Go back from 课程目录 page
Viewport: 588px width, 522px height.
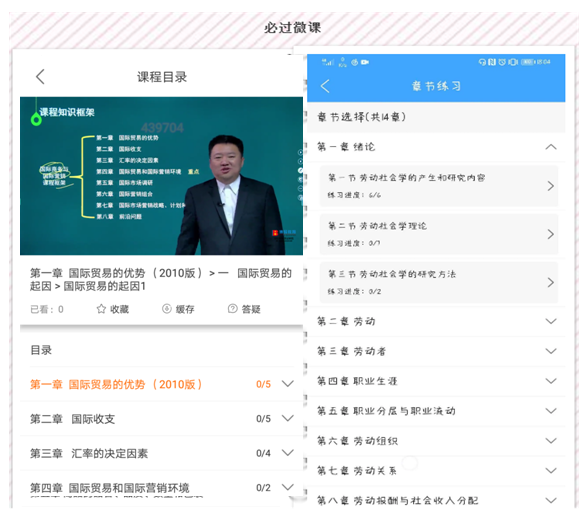40,76
